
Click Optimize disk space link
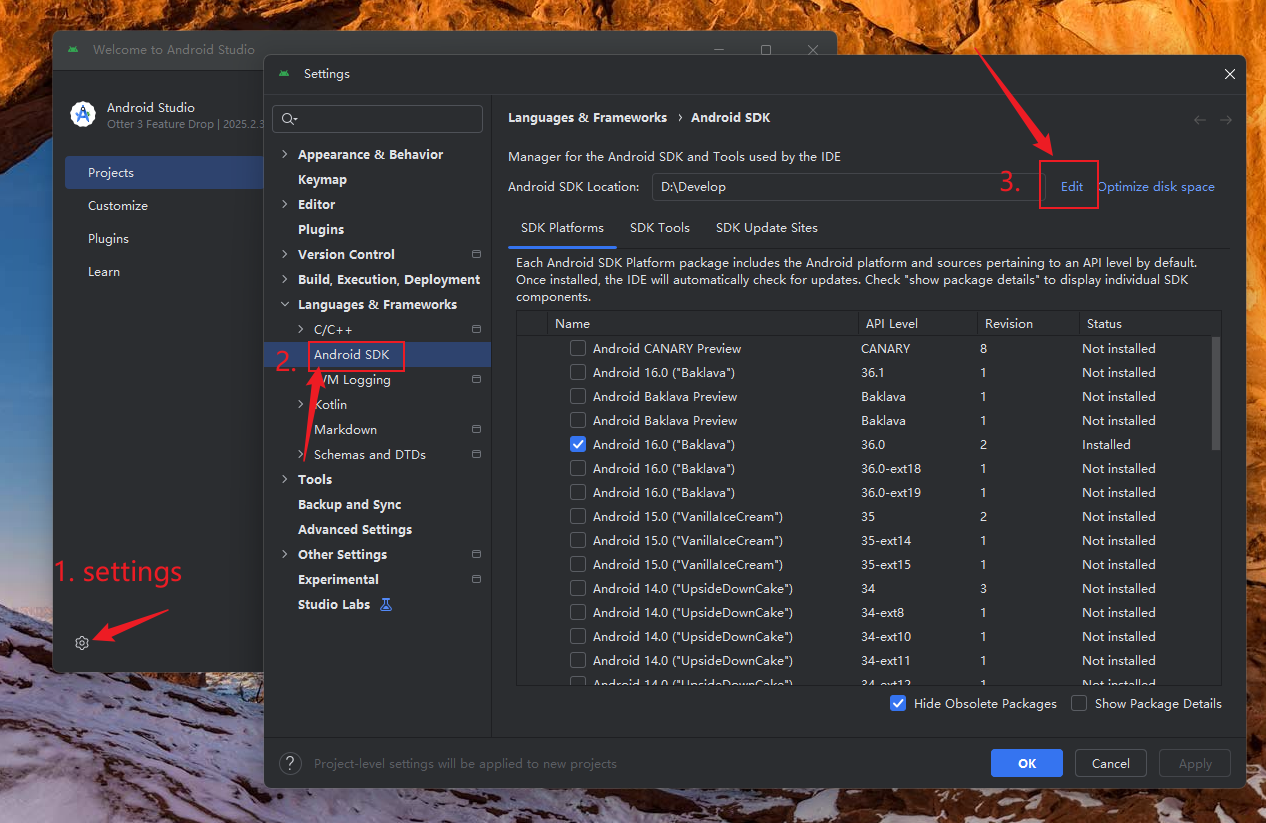pos(1156,187)
